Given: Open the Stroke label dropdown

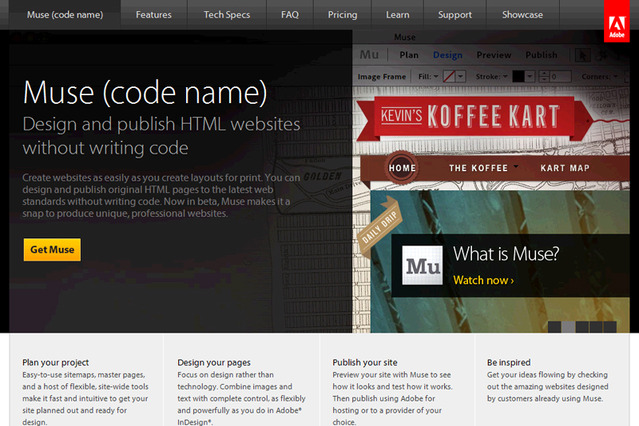Looking at the screenshot, I should tap(491, 76).
